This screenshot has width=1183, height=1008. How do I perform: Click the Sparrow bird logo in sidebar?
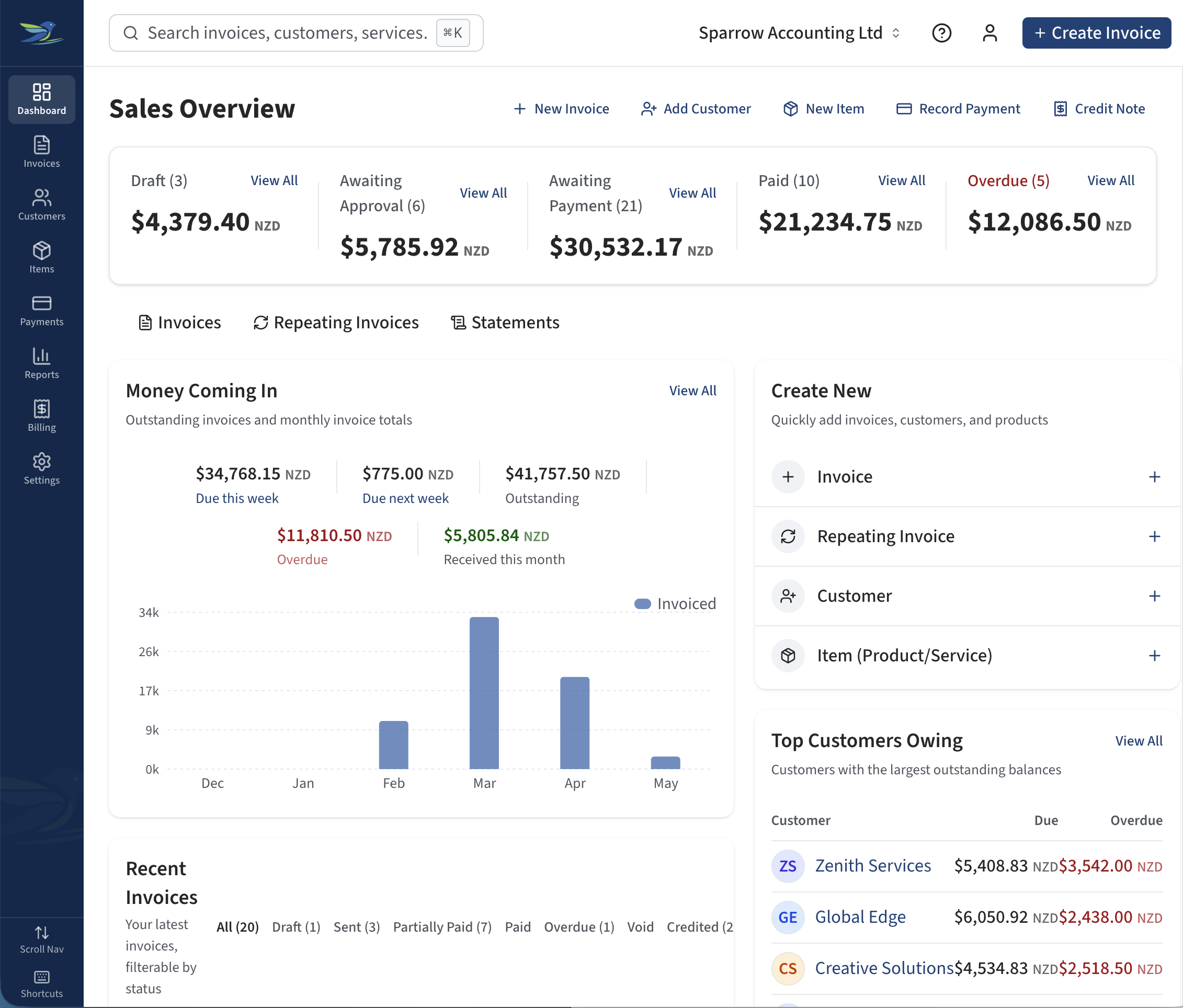(42, 32)
